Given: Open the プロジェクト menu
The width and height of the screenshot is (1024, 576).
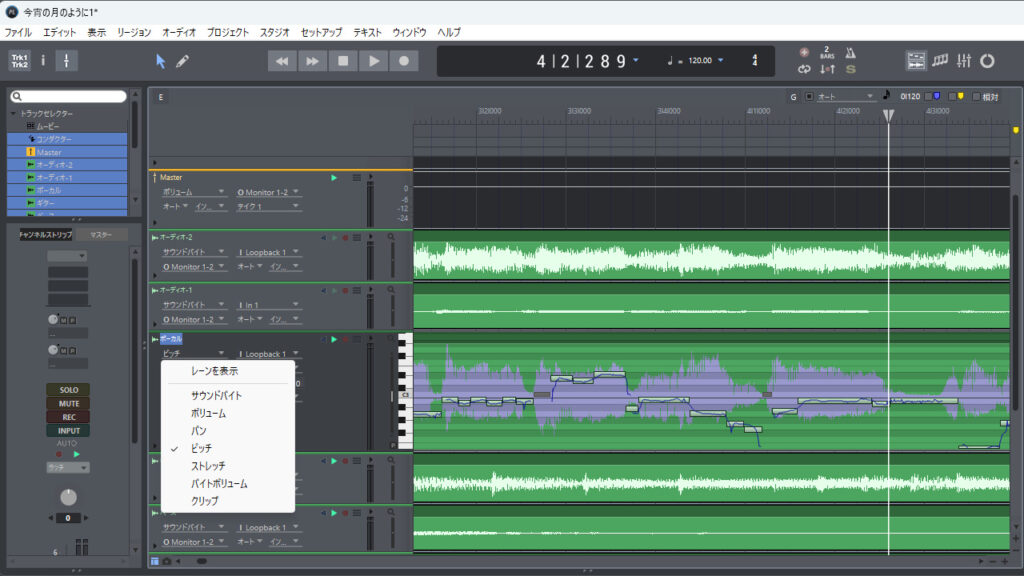Looking at the screenshot, I should click(x=228, y=32).
